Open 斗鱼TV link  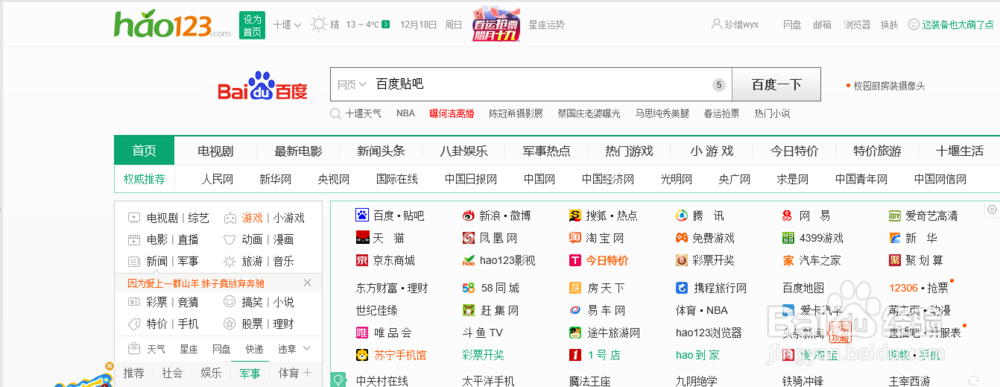(483, 333)
